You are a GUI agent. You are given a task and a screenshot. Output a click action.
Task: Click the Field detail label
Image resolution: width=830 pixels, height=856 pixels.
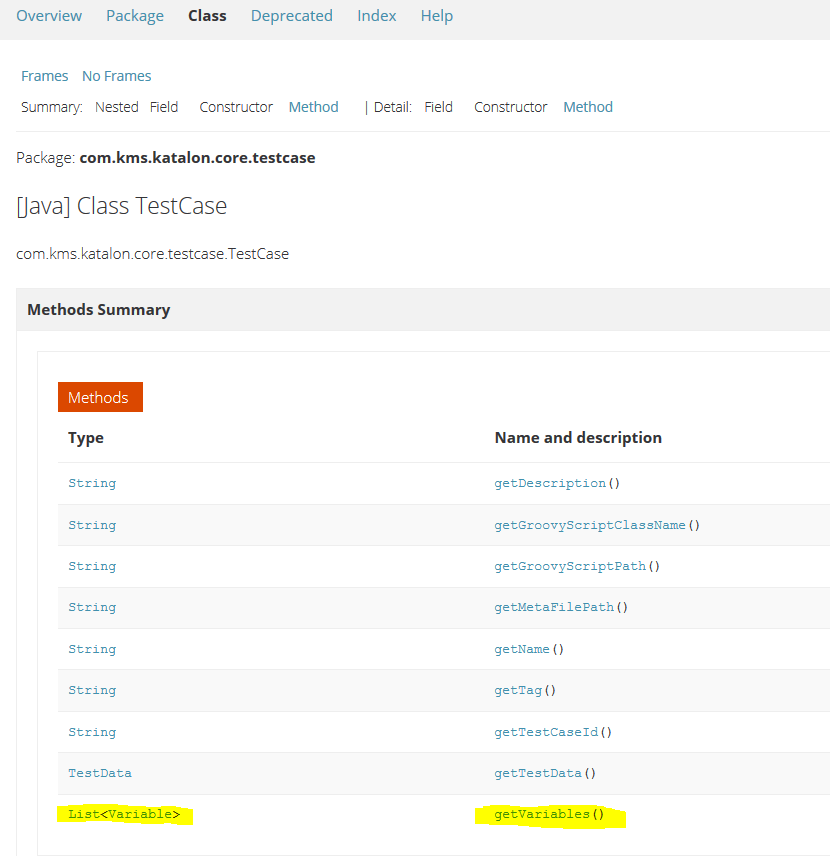438,107
